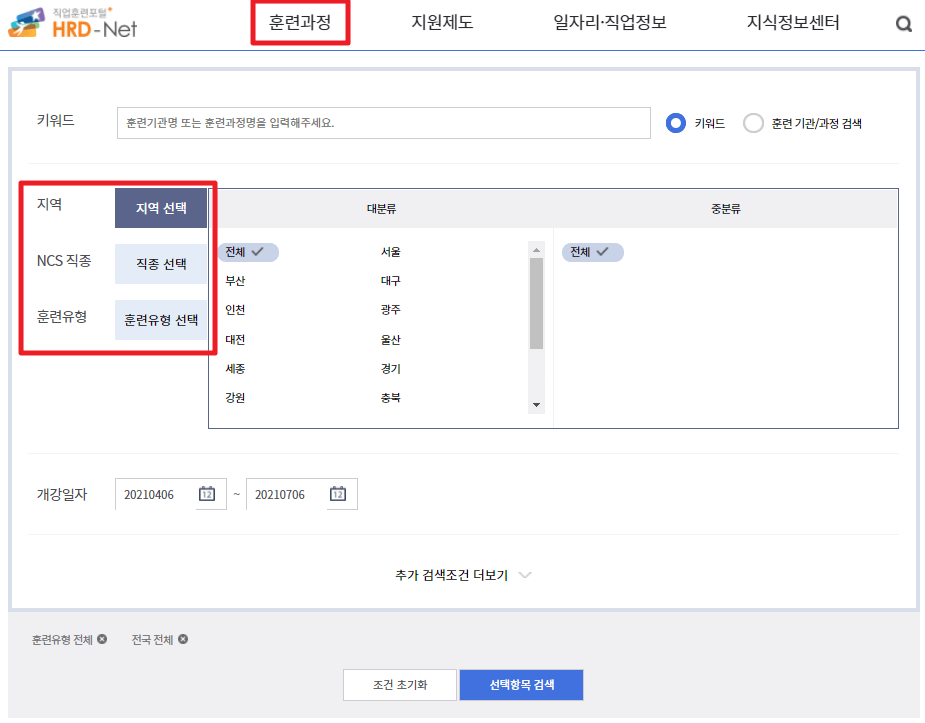Click the end date field 20210706

[302, 494]
